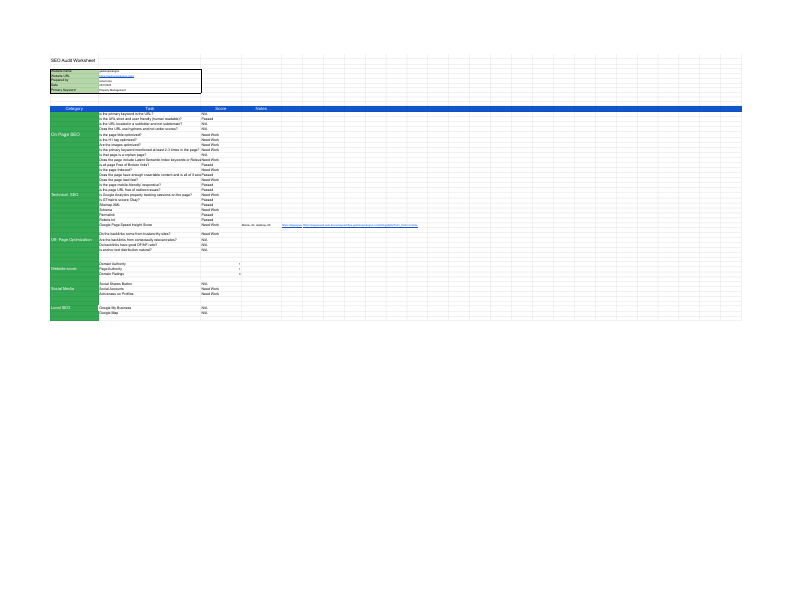Viewport: 792px width, 612px height.
Task: Select the Website score category cell
Action: [74, 269]
